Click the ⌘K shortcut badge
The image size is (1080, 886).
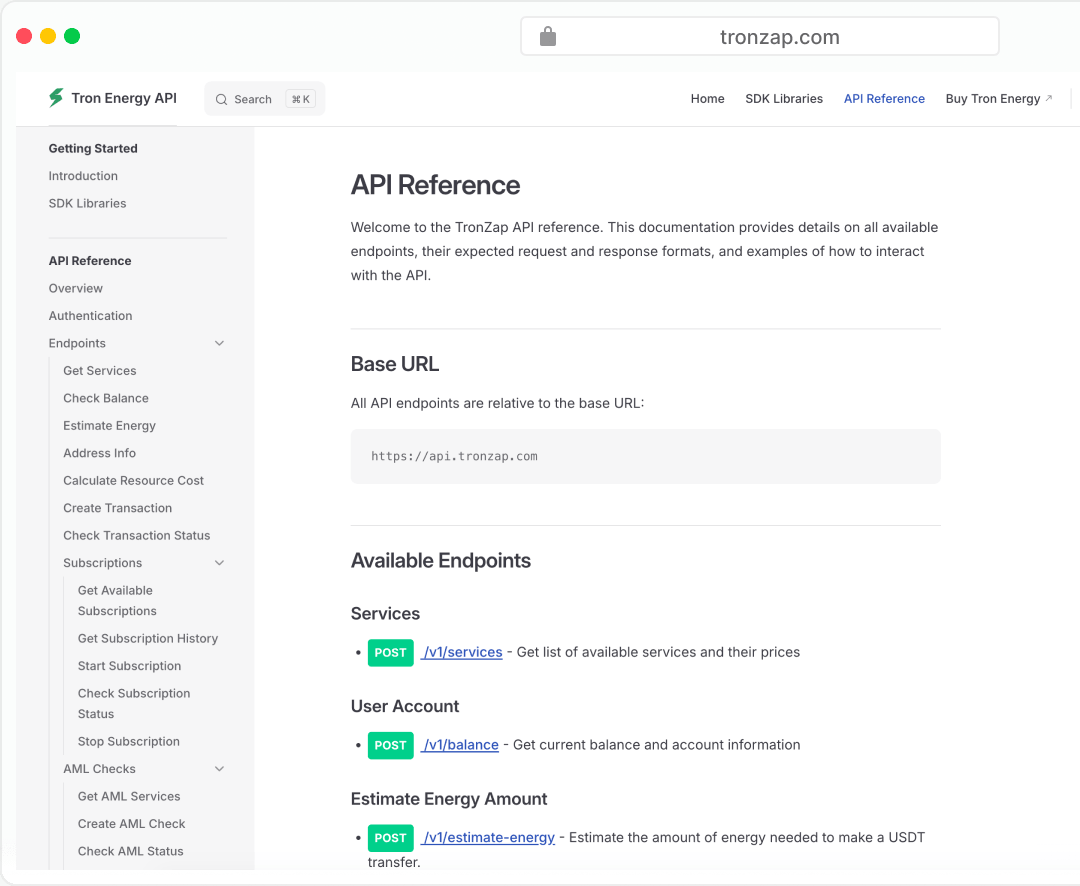click(x=301, y=99)
